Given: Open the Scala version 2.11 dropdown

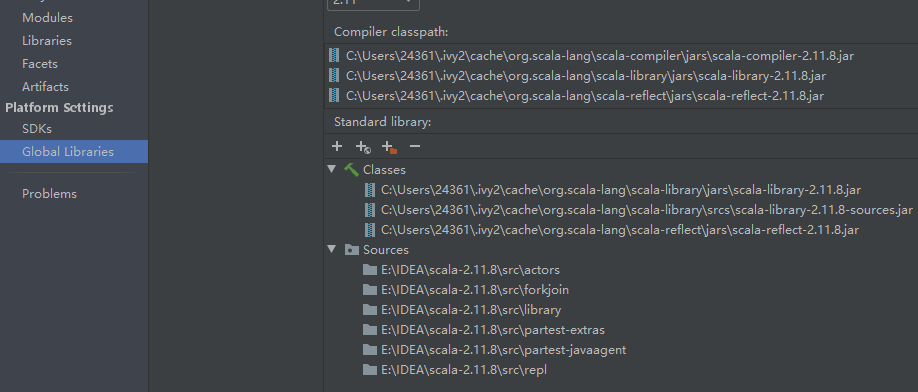Looking at the screenshot, I should (x=373, y=3).
